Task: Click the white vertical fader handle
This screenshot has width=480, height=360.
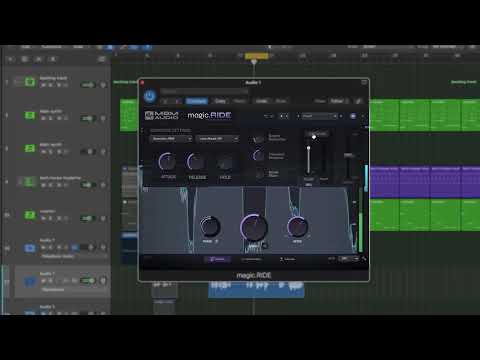Action: point(309,148)
